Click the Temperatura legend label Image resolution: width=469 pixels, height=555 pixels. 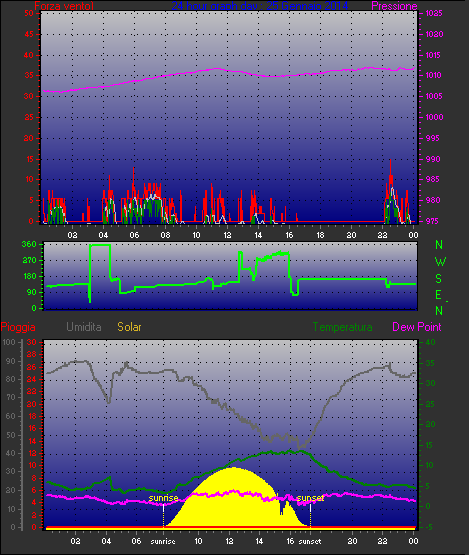tap(342, 327)
